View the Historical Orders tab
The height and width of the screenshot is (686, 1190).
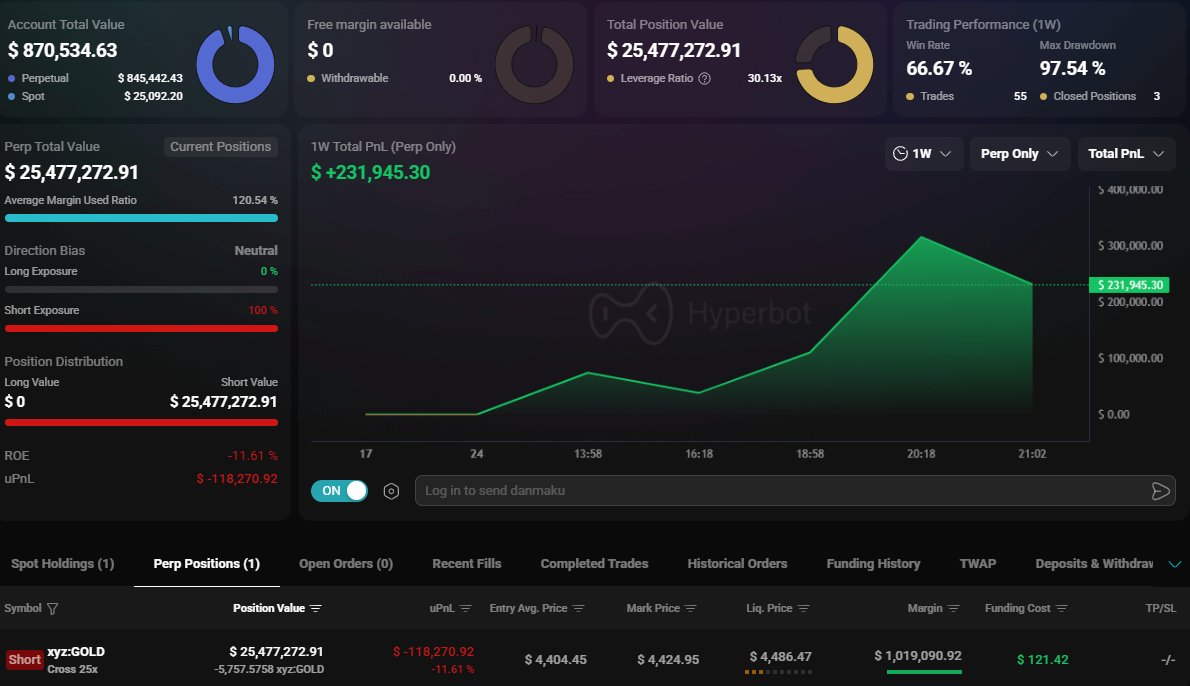click(737, 564)
